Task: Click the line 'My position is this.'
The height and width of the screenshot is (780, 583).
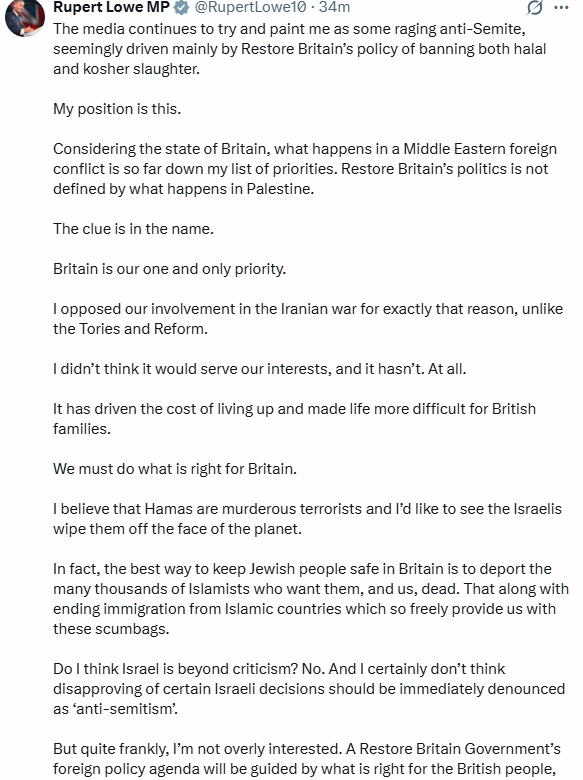Action: tap(117, 109)
